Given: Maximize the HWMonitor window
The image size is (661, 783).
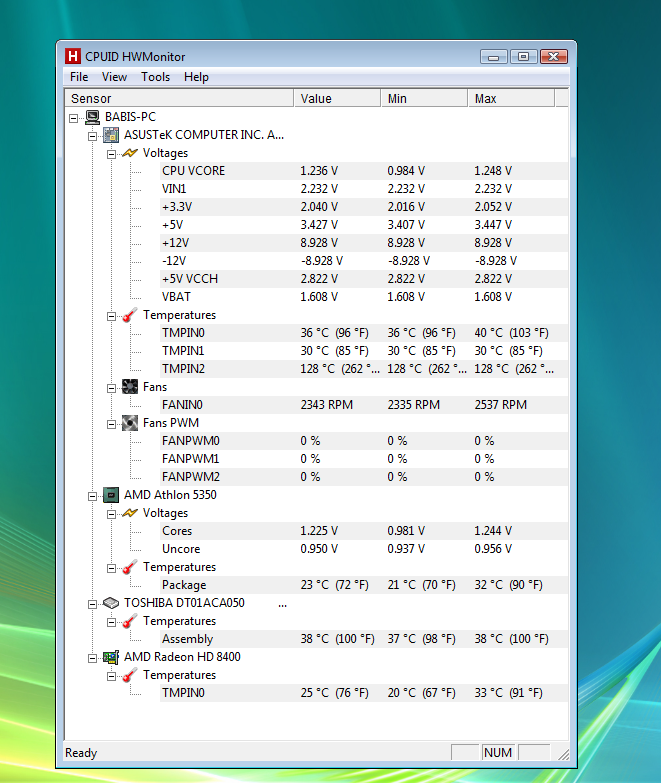Looking at the screenshot, I should pyautogui.click(x=523, y=56).
